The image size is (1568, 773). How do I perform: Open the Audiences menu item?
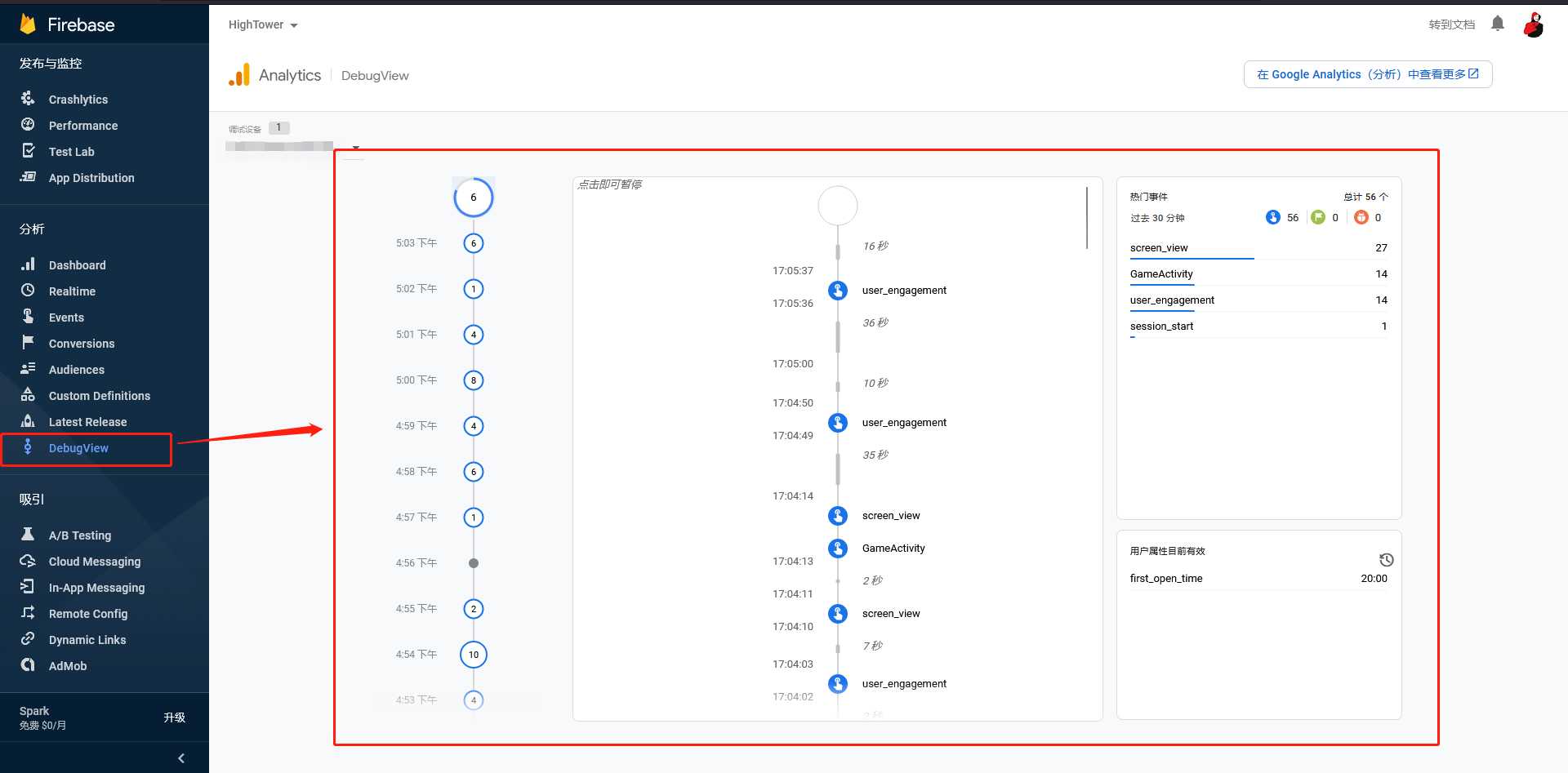(77, 370)
